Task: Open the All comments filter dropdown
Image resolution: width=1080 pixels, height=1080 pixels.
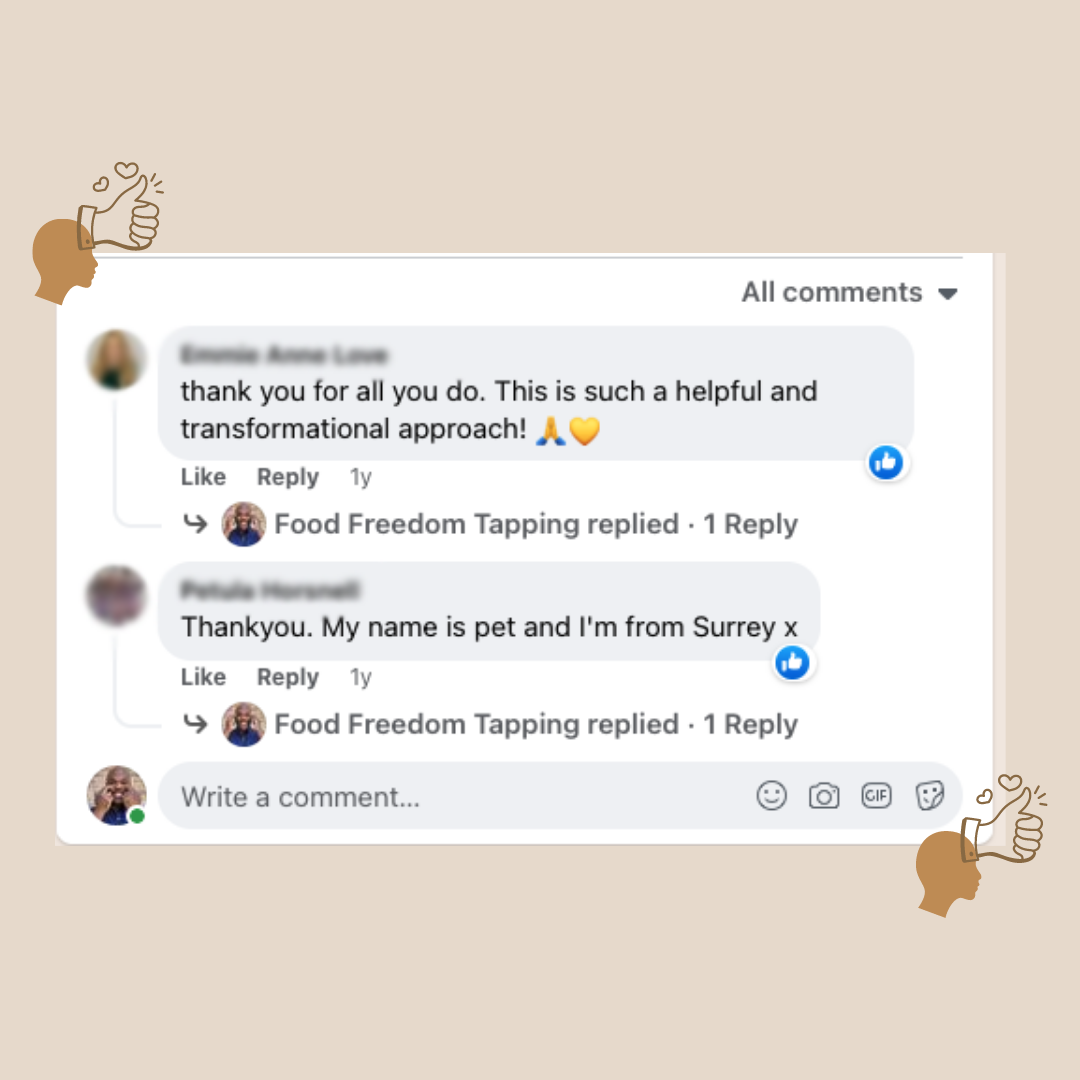Action: coord(849,293)
